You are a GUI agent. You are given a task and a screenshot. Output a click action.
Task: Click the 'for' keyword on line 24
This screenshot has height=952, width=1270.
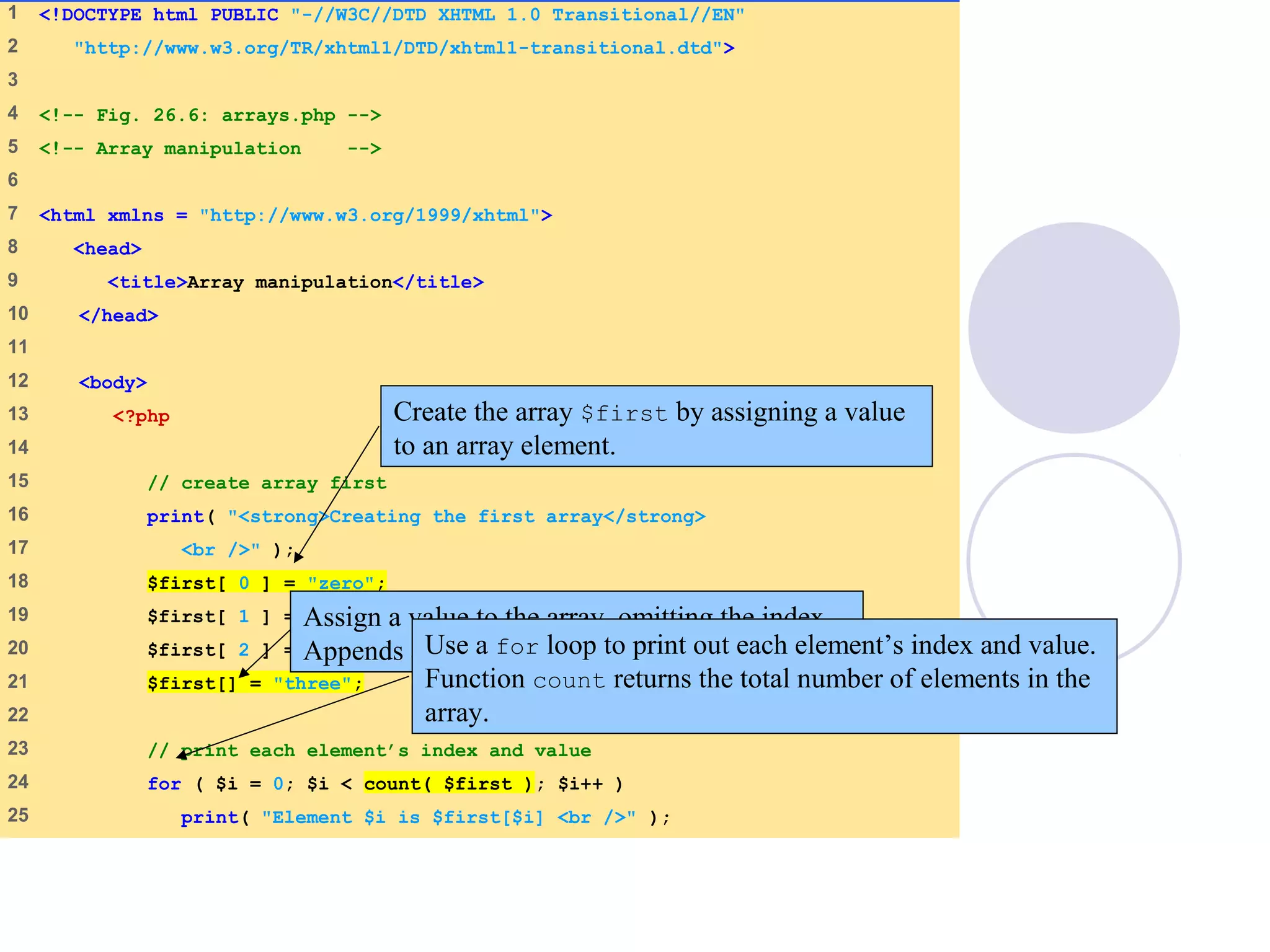coord(164,784)
